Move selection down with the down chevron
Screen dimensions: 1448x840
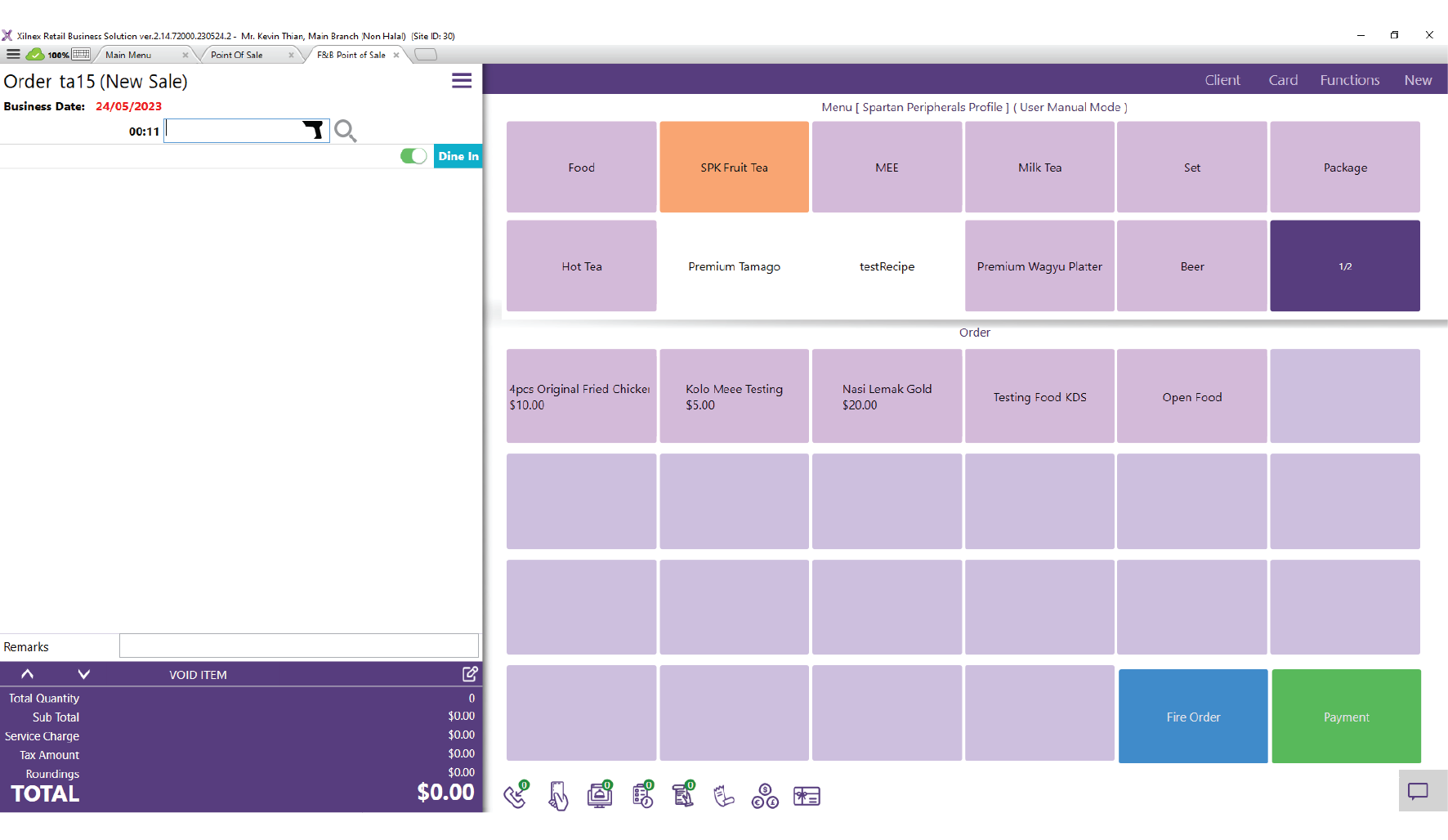click(x=83, y=674)
